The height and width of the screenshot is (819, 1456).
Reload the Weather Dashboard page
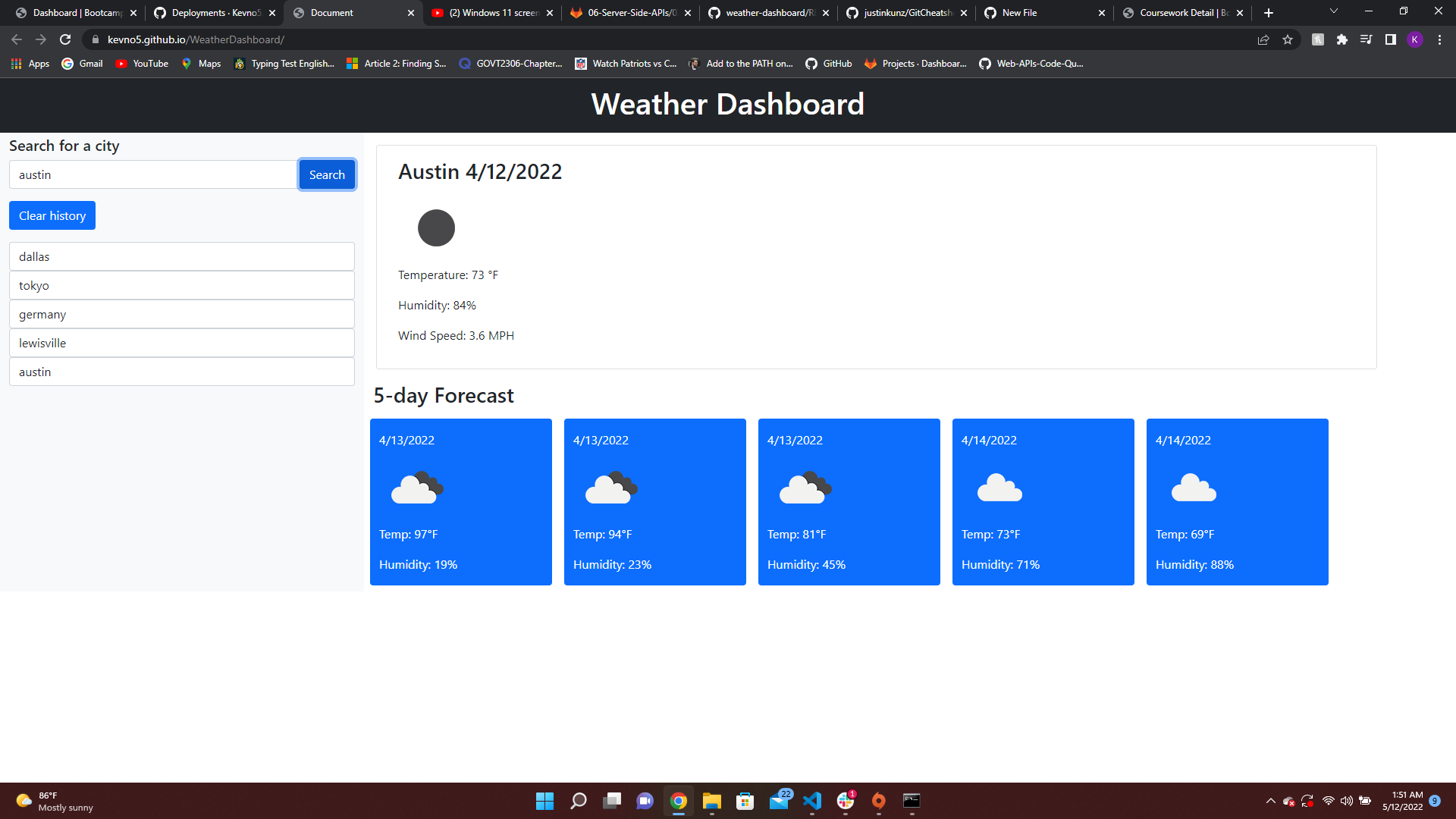64,39
